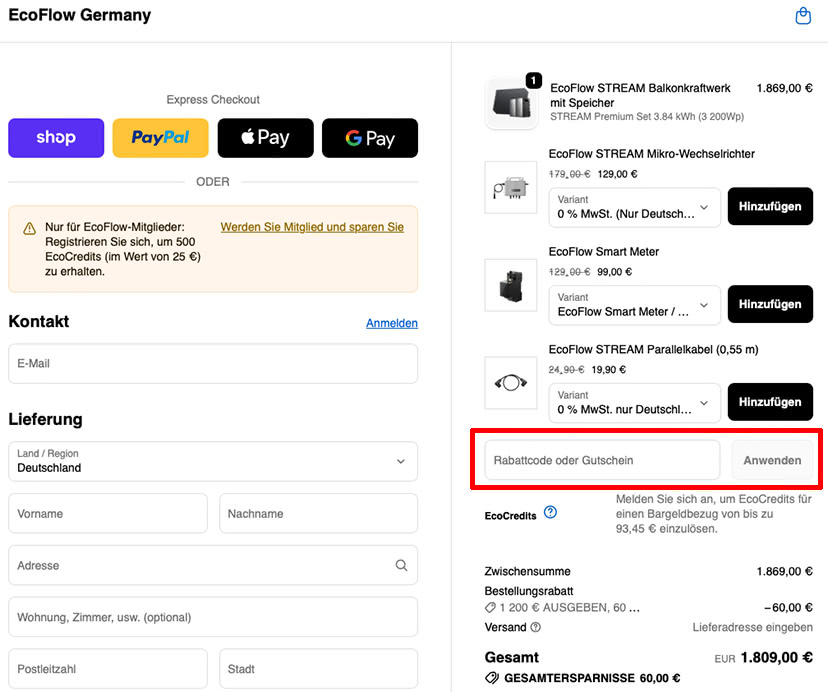Click the Anmelden link
The height and width of the screenshot is (692, 828).
(x=392, y=323)
